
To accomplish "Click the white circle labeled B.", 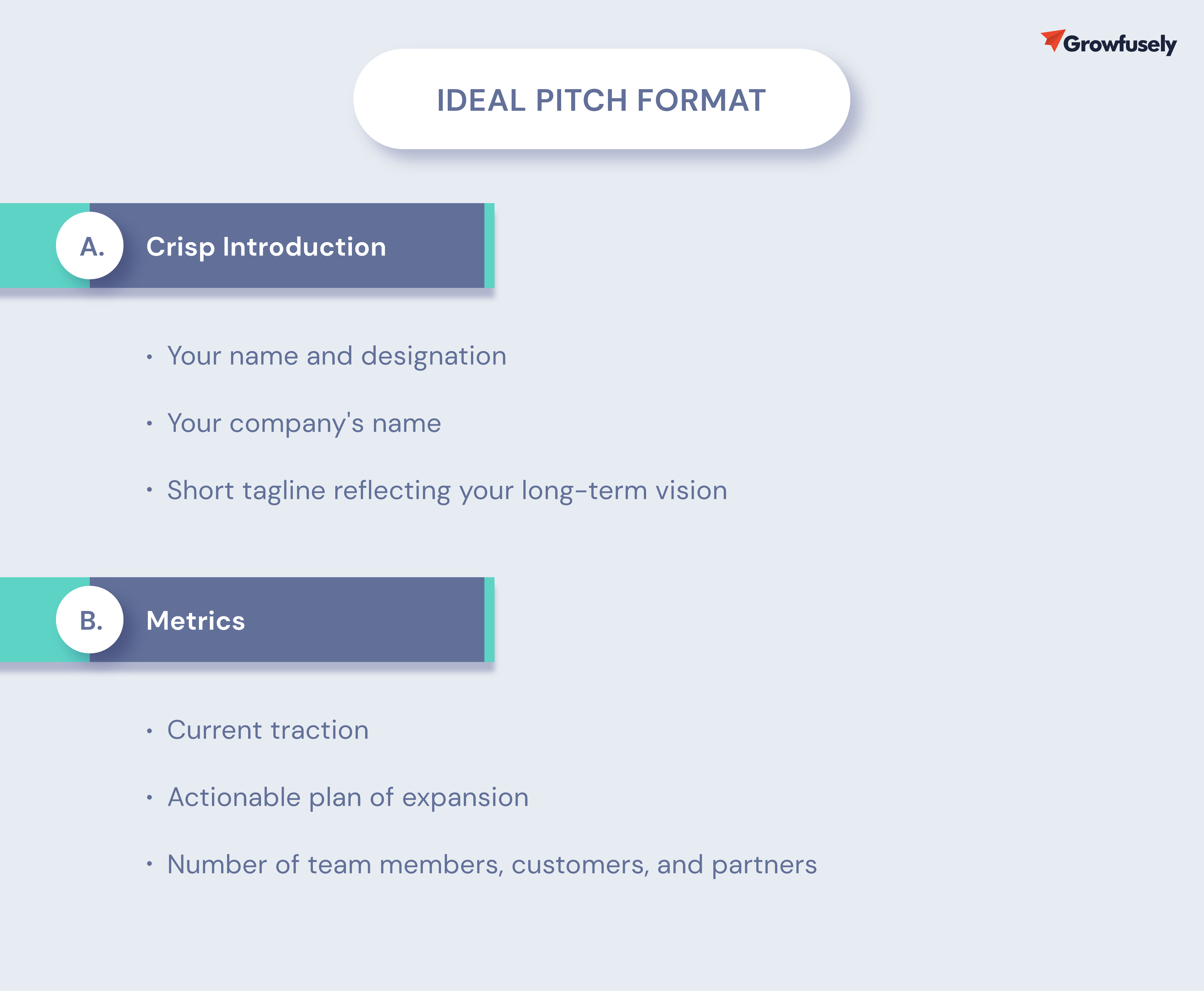I will 90,620.
